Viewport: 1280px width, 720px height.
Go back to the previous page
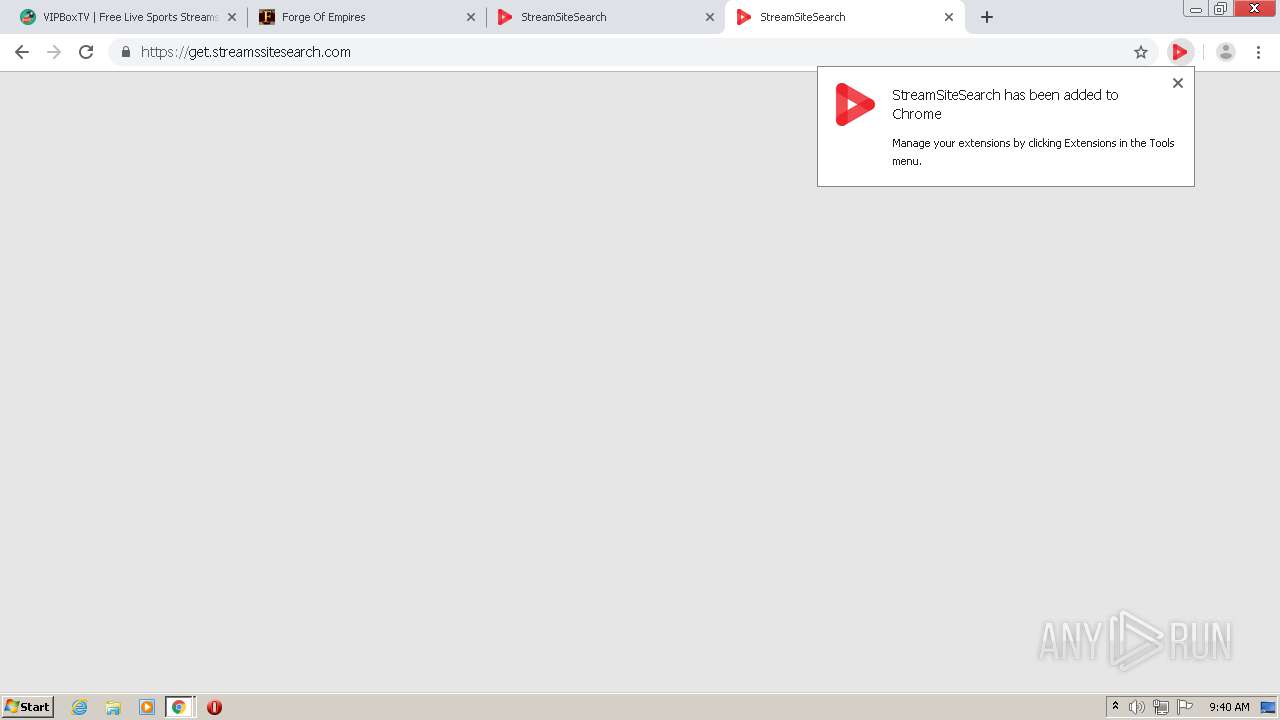pos(22,52)
